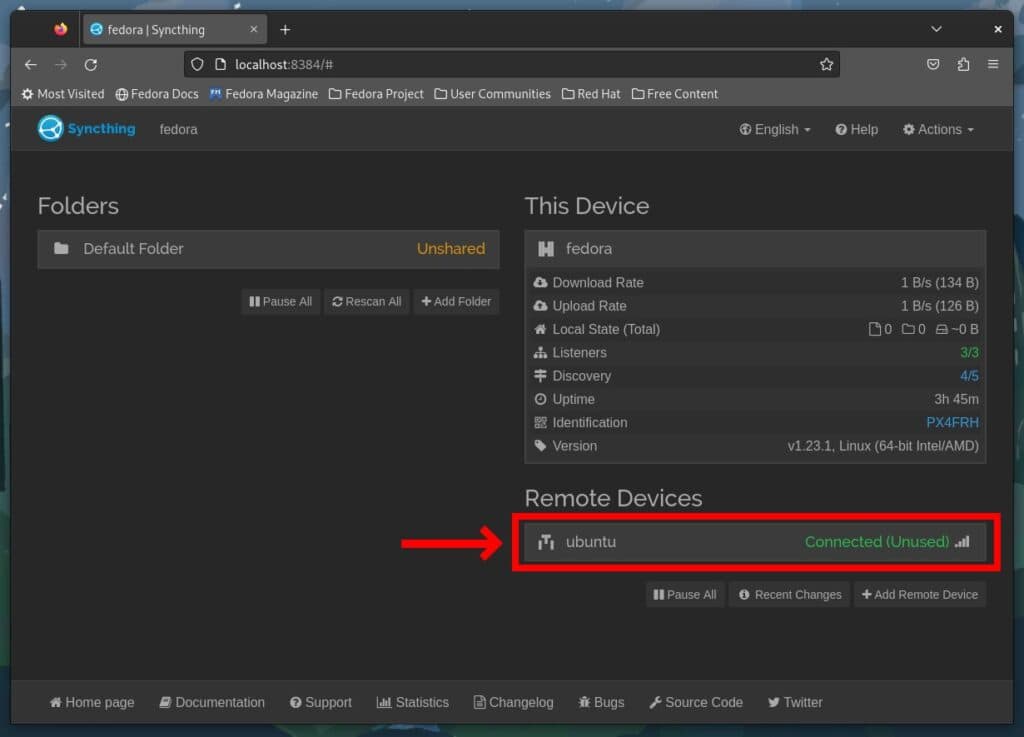Image resolution: width=1024 pixels, height=737 pixels.
Task: Select the fedora | Syncthing browser tab
Action: [174, 30]
